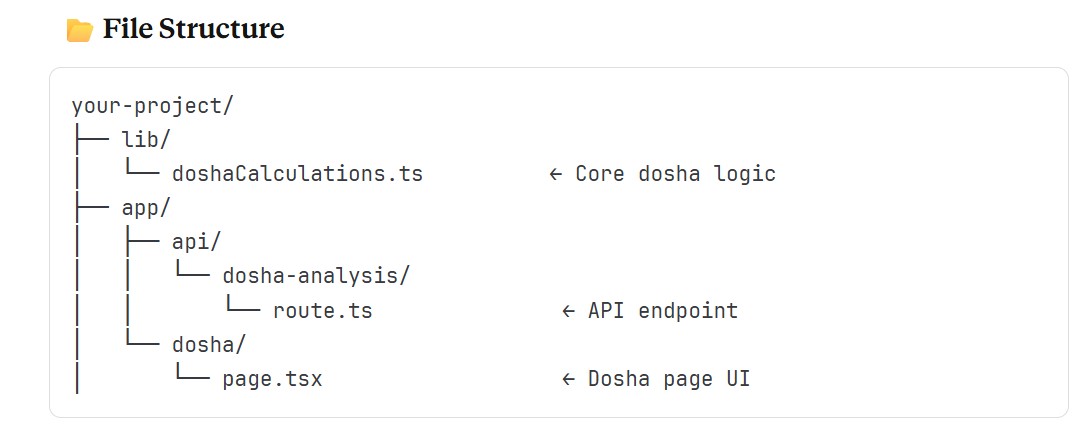
Task: Click the Core dosha logic comment
Action: tap(675, 174)
